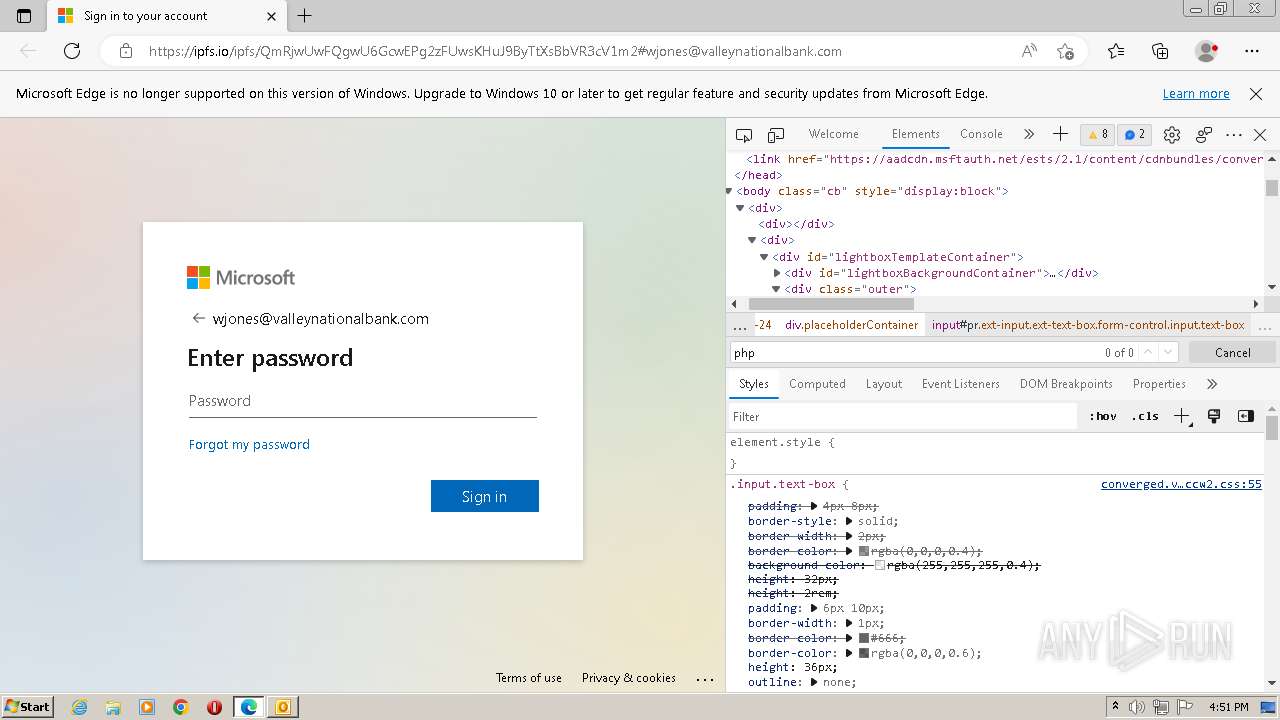View site information padlock icon
1280x720 pixels.
coord(125,51)
